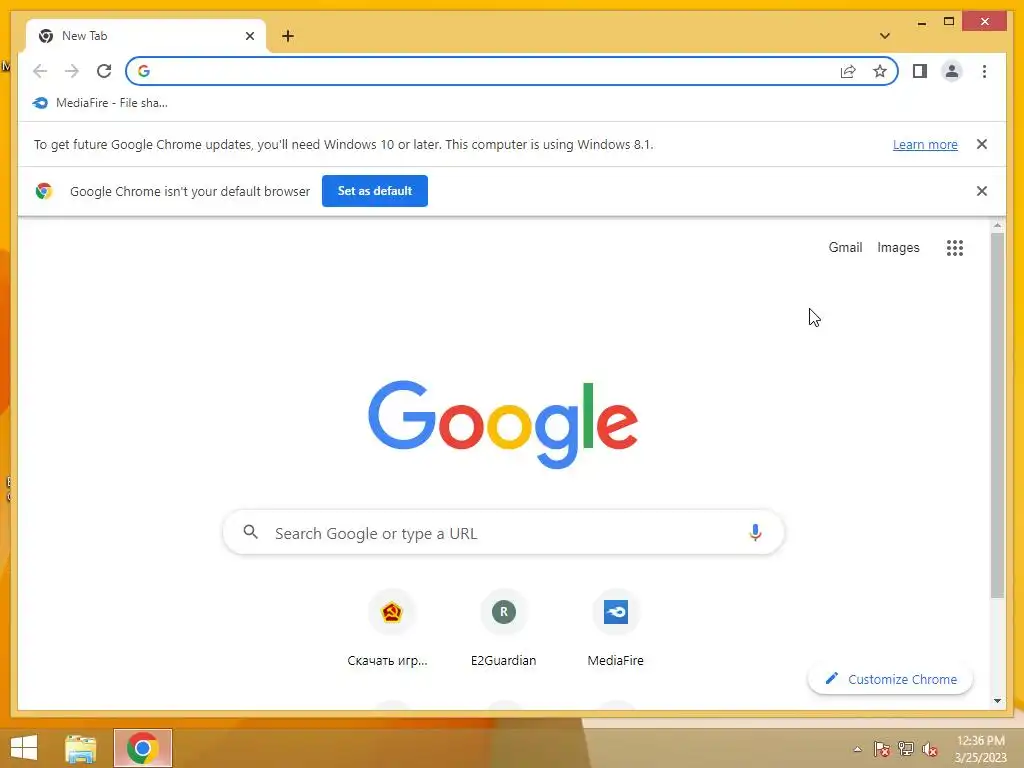Open the profile avatar menu

click(952, 71)
